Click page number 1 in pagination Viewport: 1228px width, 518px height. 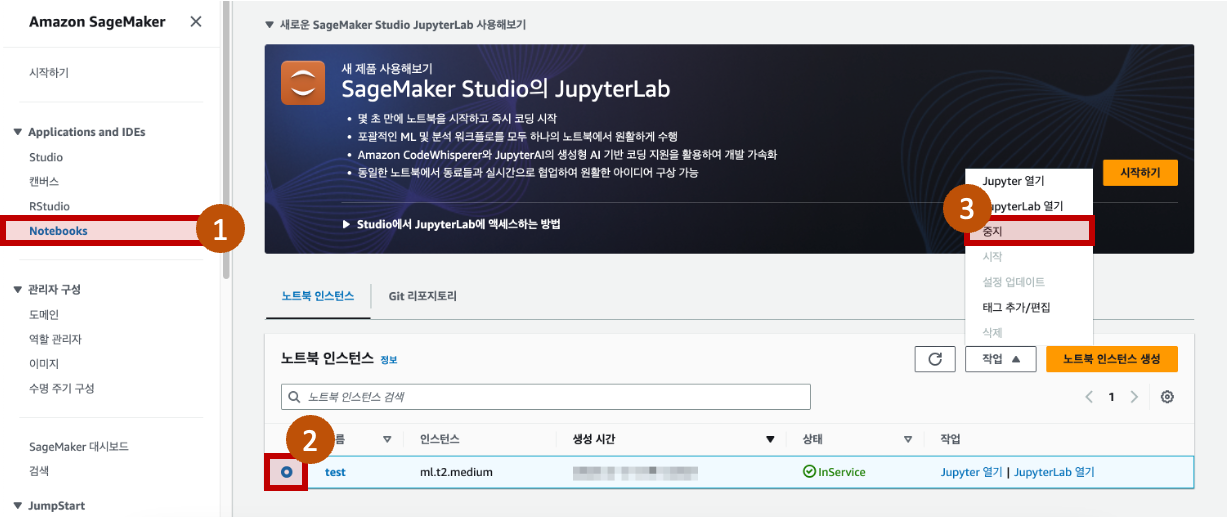(1111, 397)
